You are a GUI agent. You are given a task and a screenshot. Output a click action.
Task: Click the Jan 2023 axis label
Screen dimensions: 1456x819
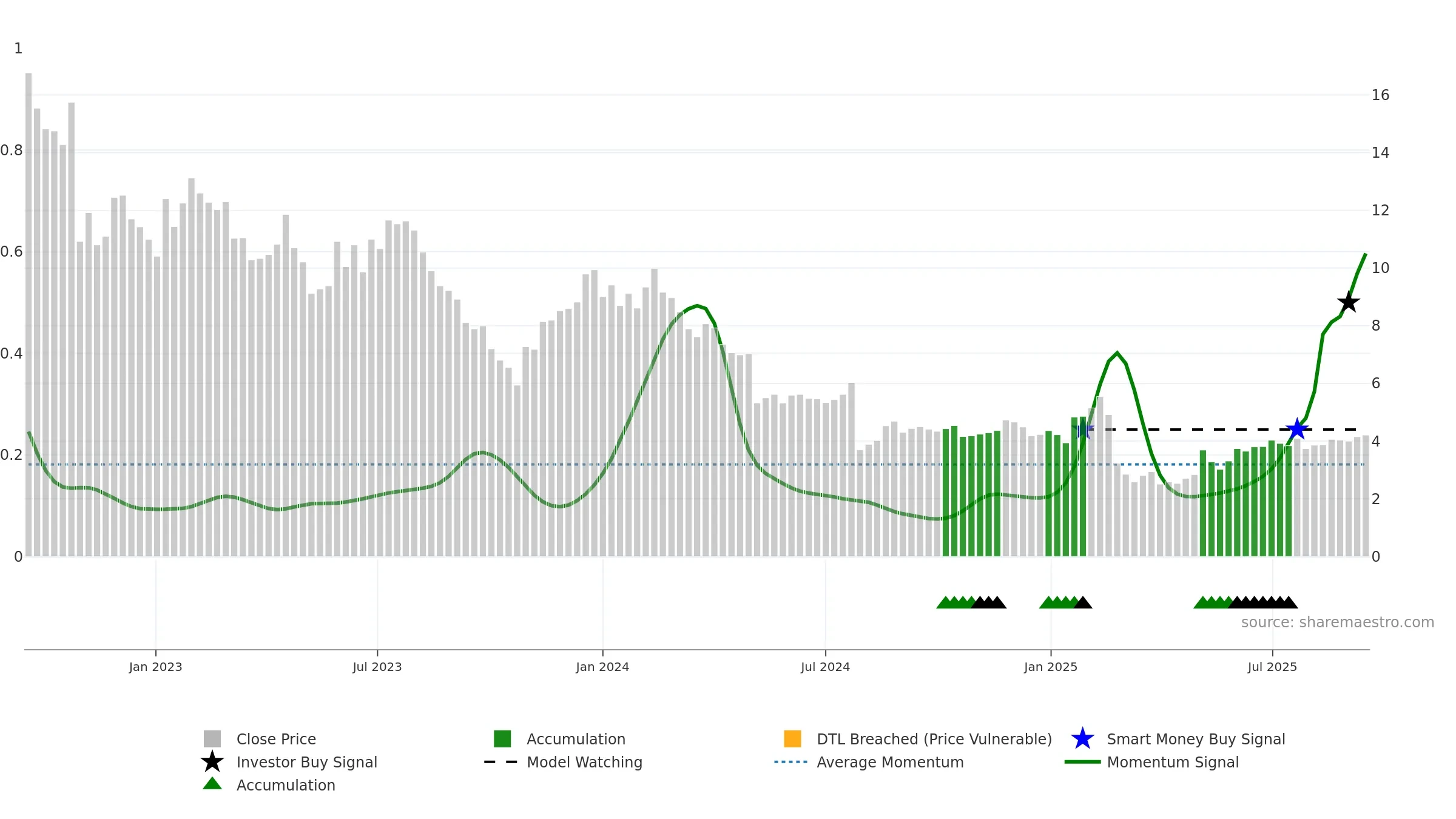[155, 667]
